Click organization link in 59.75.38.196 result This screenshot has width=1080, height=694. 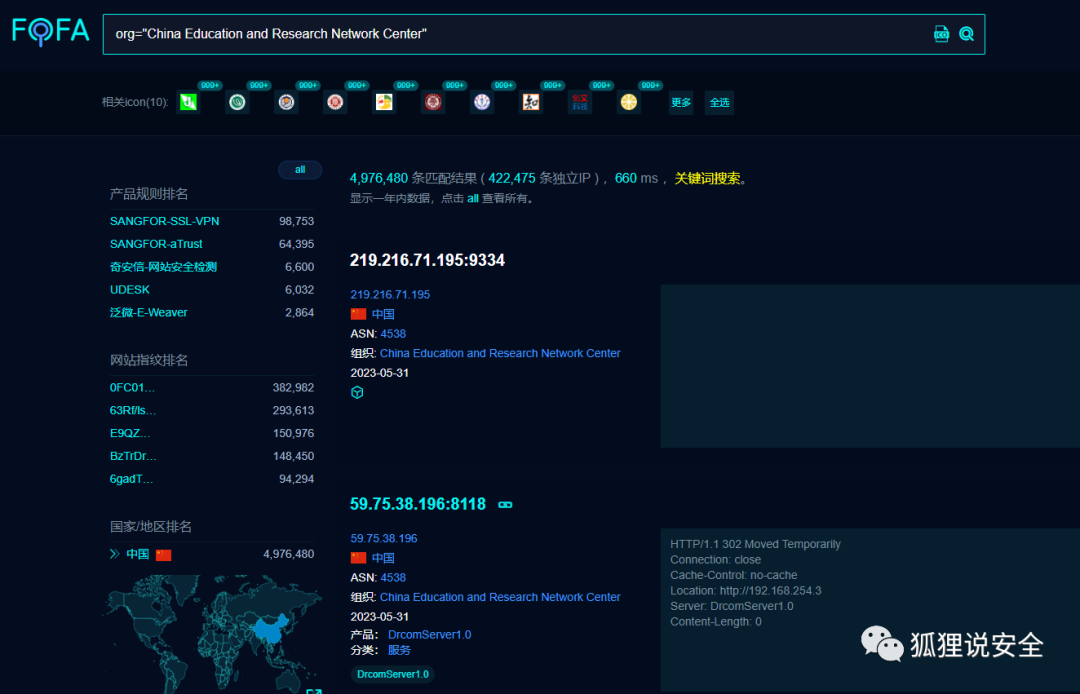click(x=500, y=597)
